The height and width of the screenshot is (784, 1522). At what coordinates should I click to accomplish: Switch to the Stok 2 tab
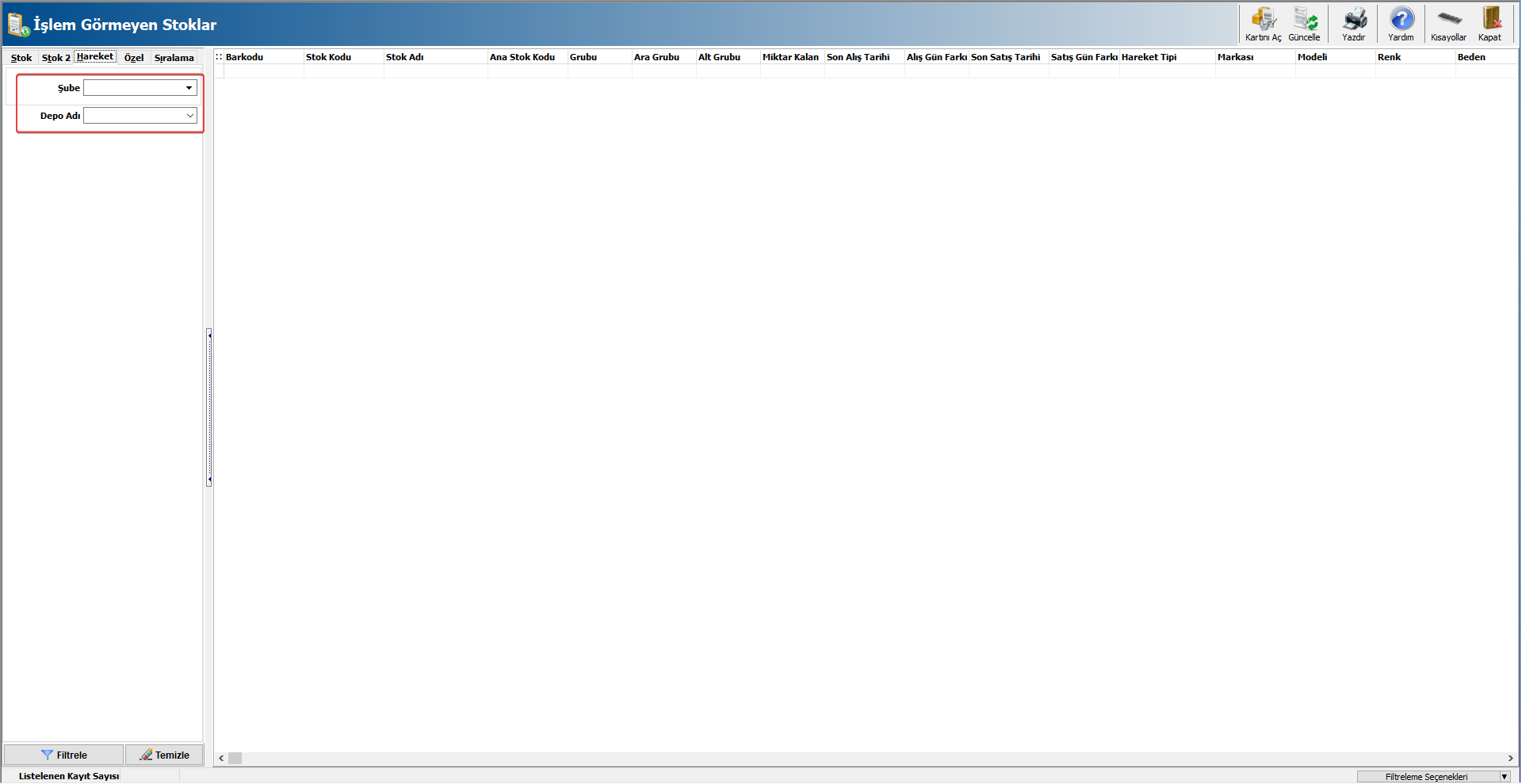(x=55, y=58)
